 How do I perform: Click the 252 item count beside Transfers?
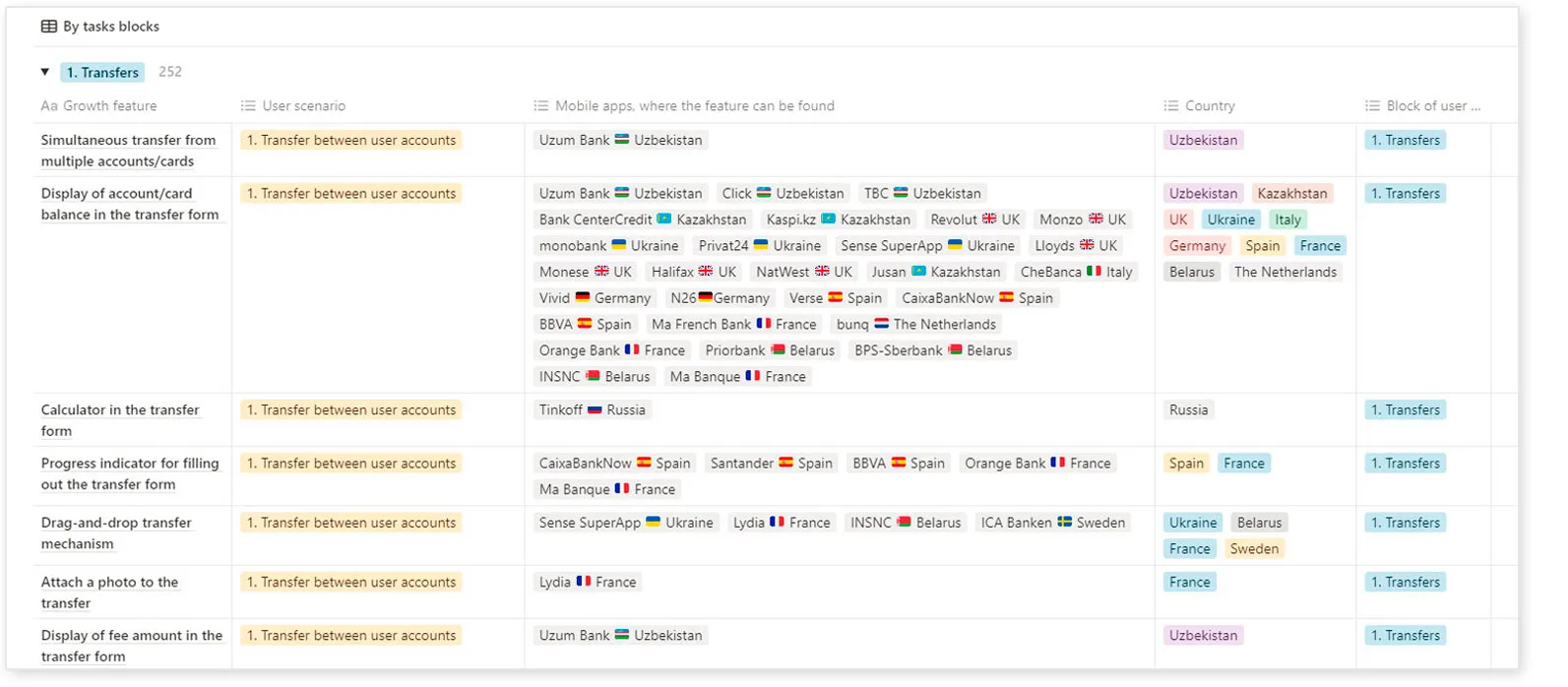point(170,72)
